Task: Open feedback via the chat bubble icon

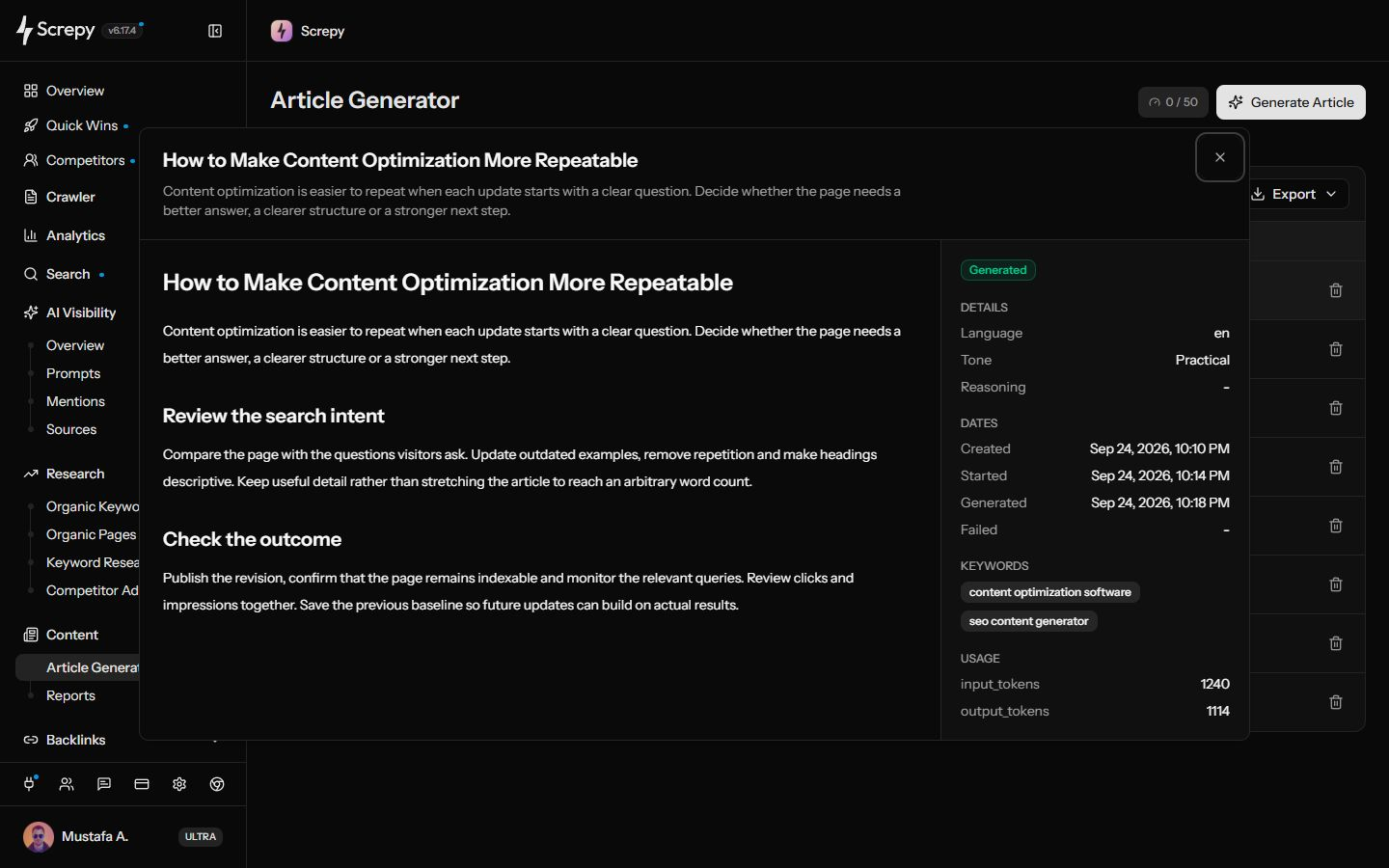Action: pyautogui.click(x=104, y=784)
